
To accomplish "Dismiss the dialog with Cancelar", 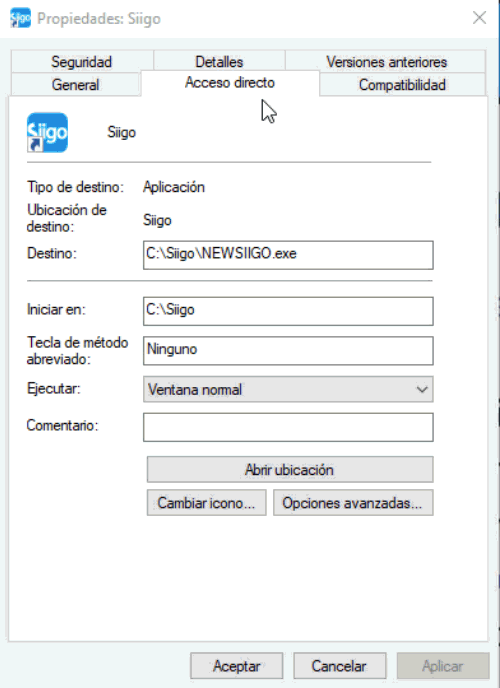I will [339, 666].
